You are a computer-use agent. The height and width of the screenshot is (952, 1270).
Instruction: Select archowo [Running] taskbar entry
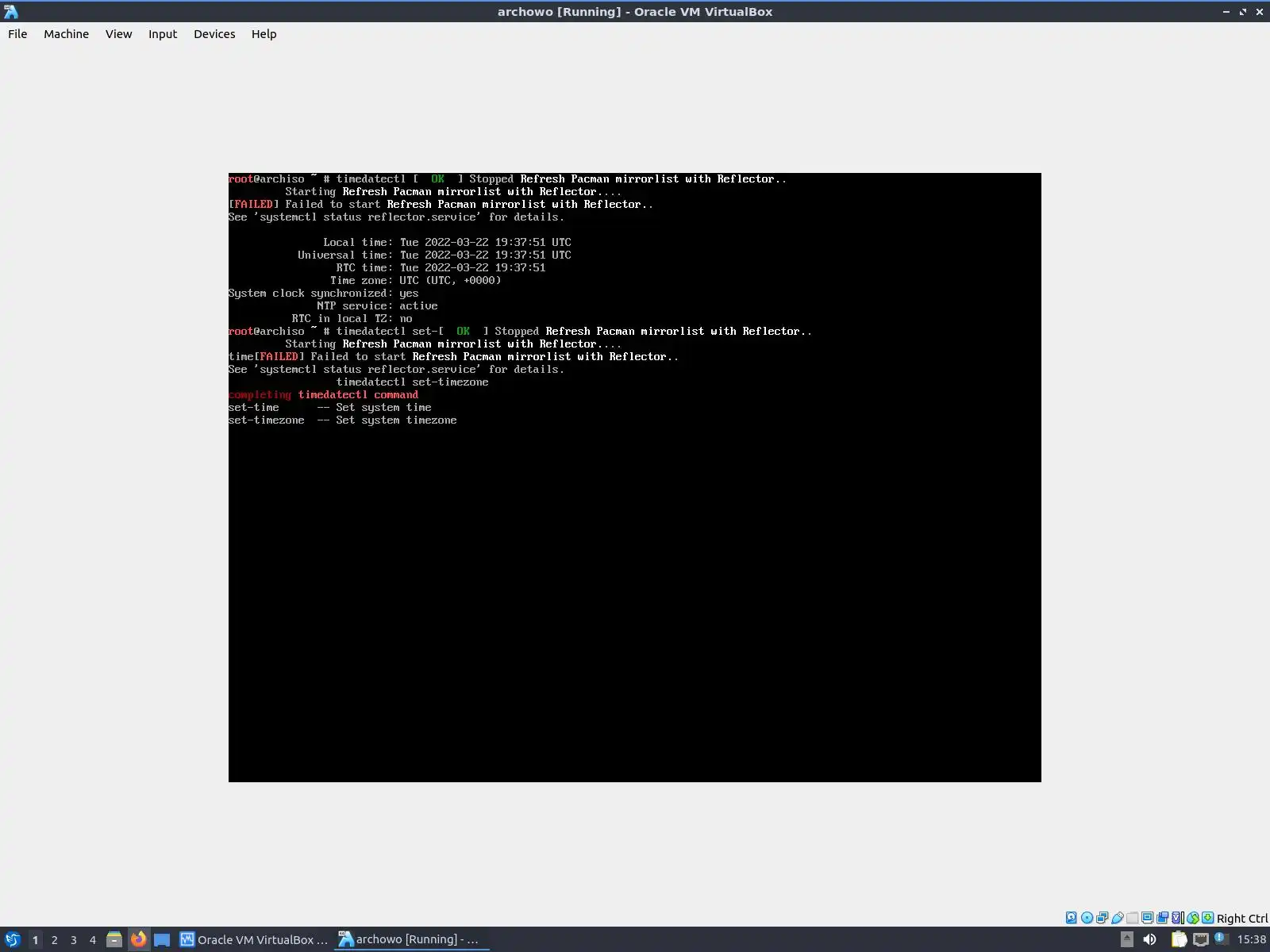(x=413, y=940)
